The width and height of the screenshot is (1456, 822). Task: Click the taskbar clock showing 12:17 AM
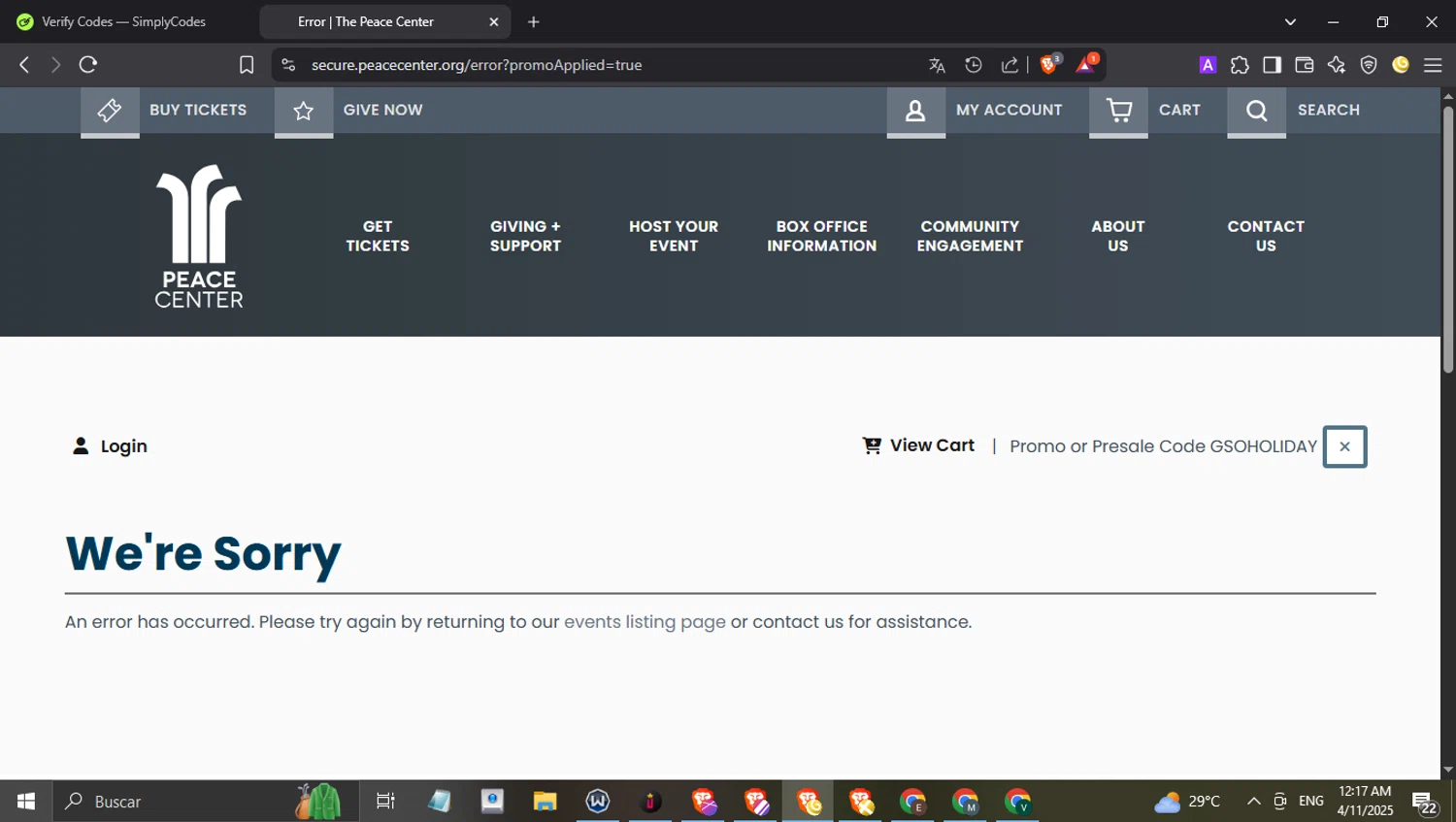(x=1365, y=802)
